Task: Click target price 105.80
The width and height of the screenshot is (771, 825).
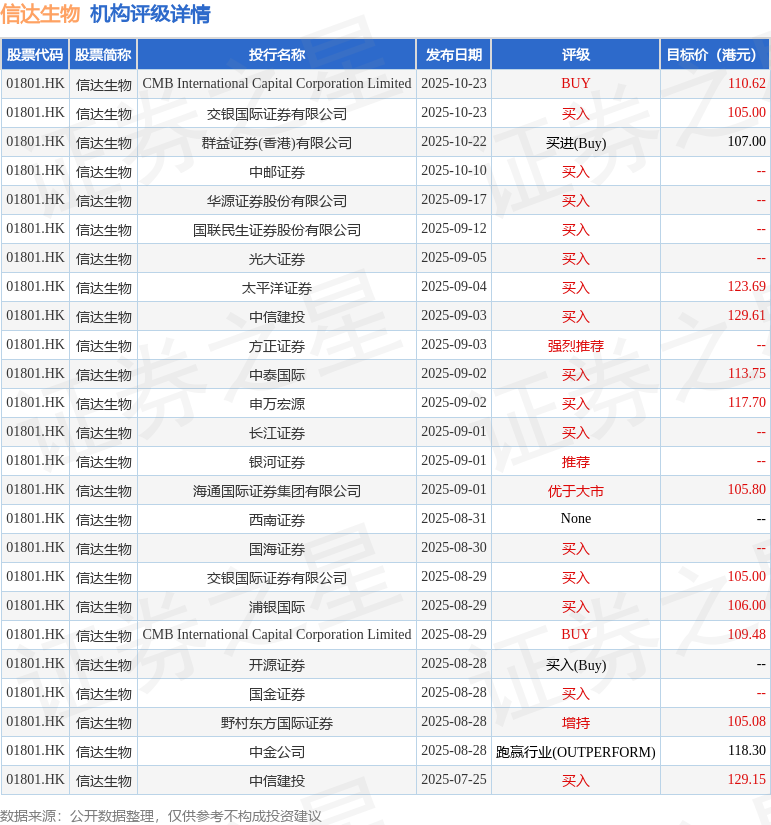Action: (x=746, y=489)
